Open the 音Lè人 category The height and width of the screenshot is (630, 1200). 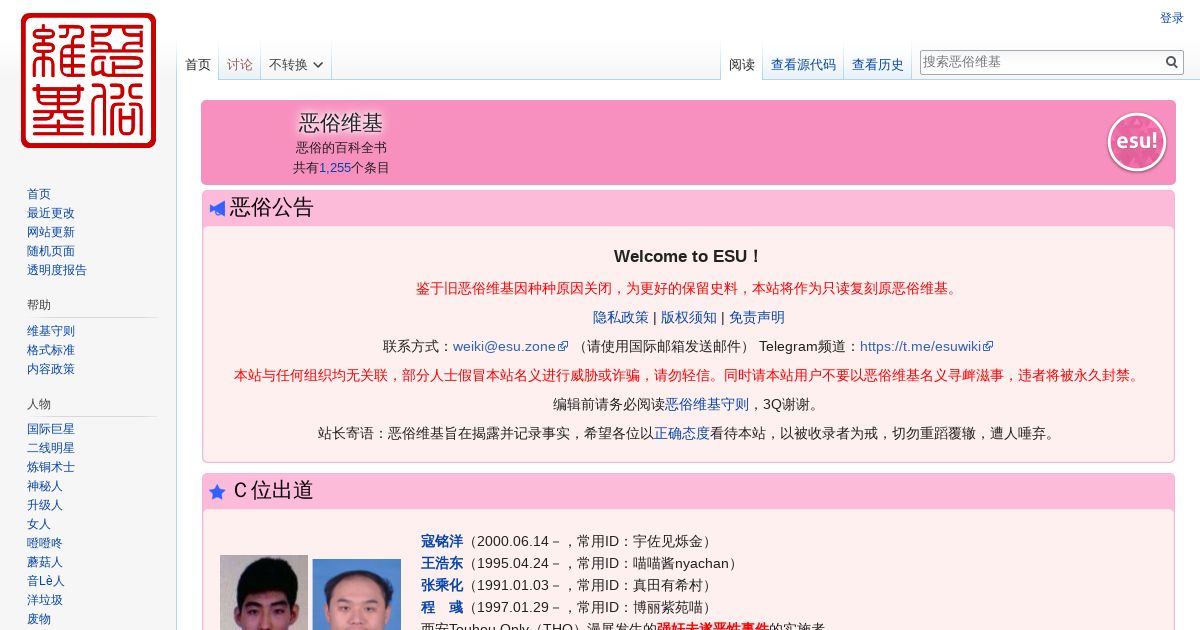[46, 581]
